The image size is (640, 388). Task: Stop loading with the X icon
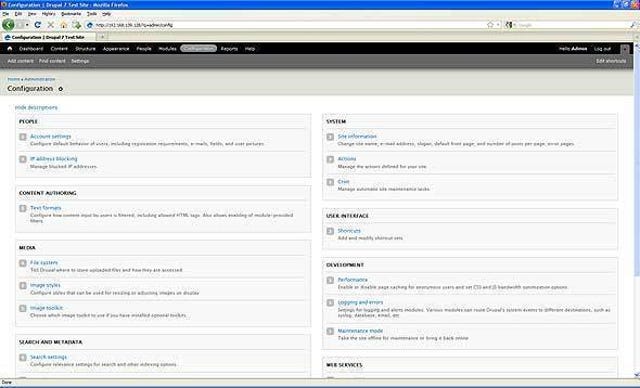[51, 25]
